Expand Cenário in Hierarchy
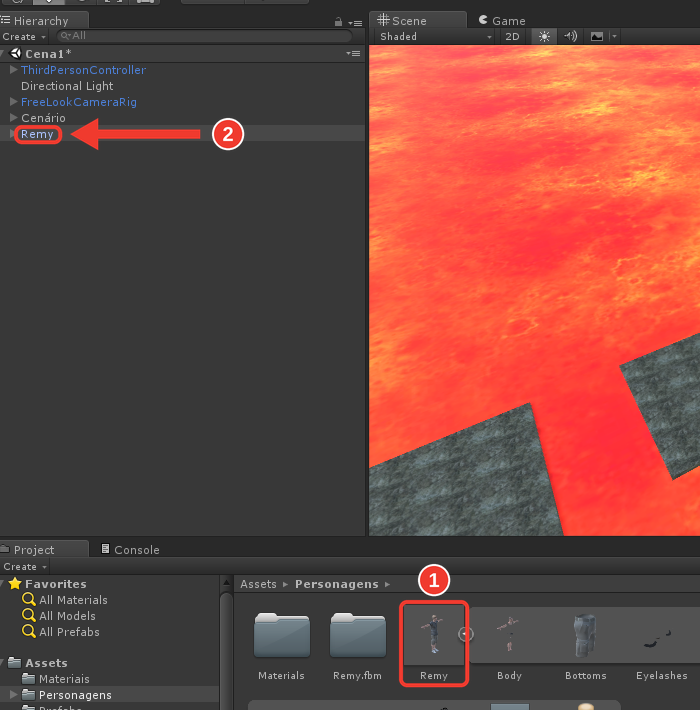700x710 pixels. coord(14,117)
